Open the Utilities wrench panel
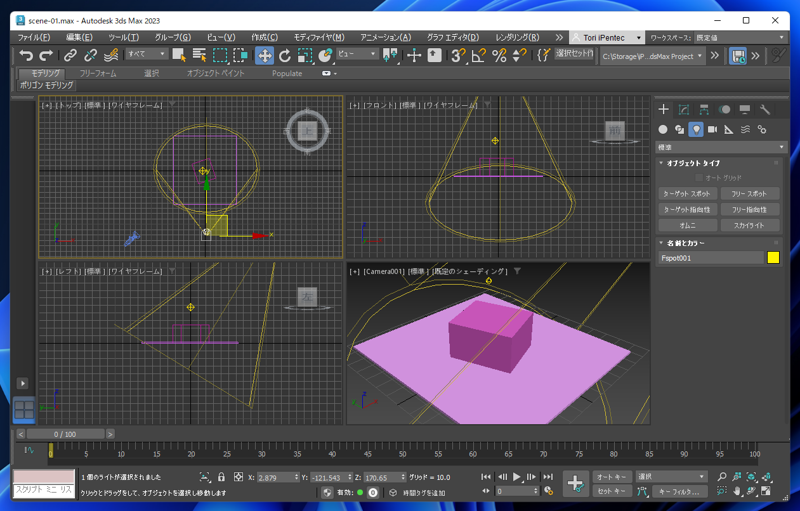The height and width of the screenshot is (511, 800). coord(765,110)
